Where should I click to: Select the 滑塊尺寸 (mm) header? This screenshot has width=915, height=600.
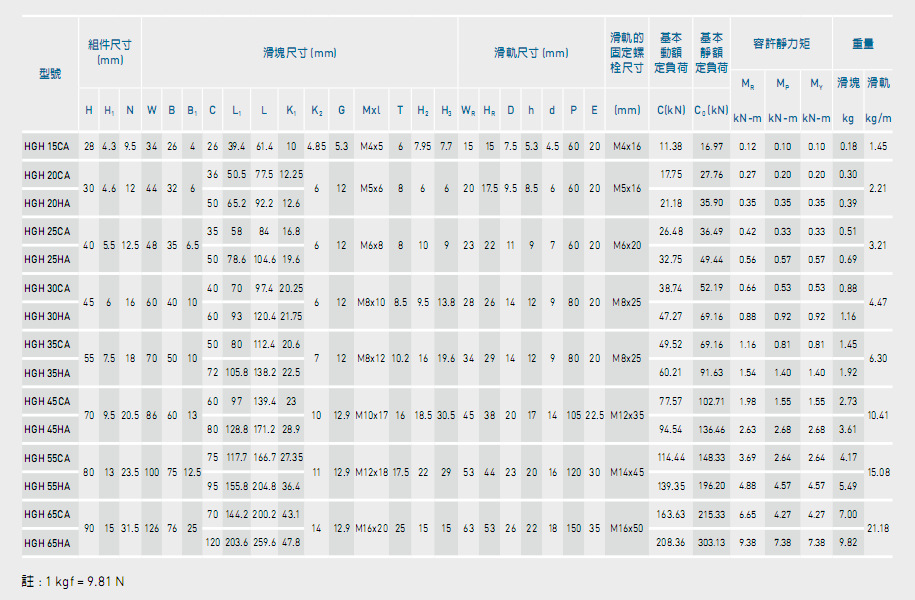[299, 52]
